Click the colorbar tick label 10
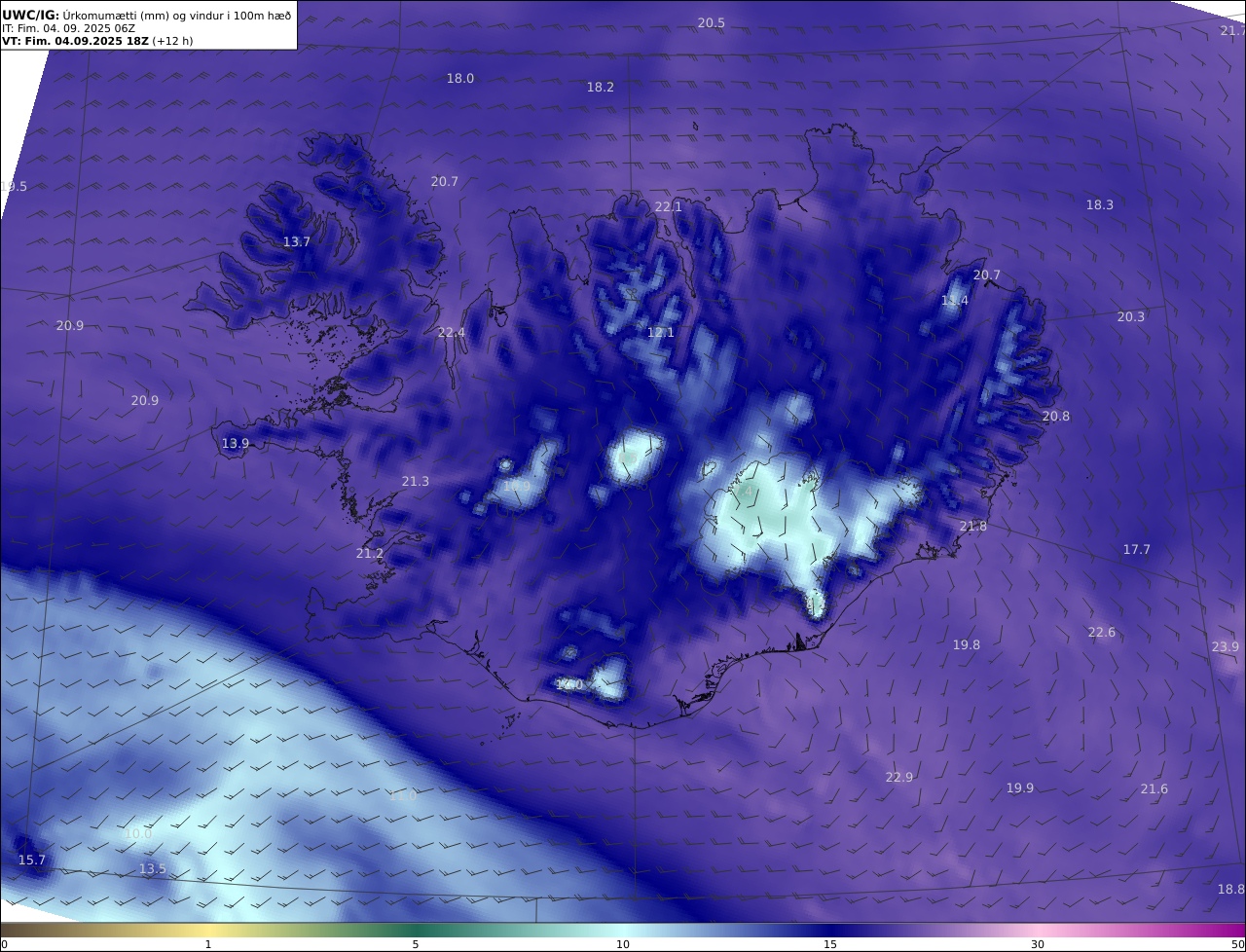Image resolution: width=1246 pixels, height=952 pixels. [x=623, y=944]
